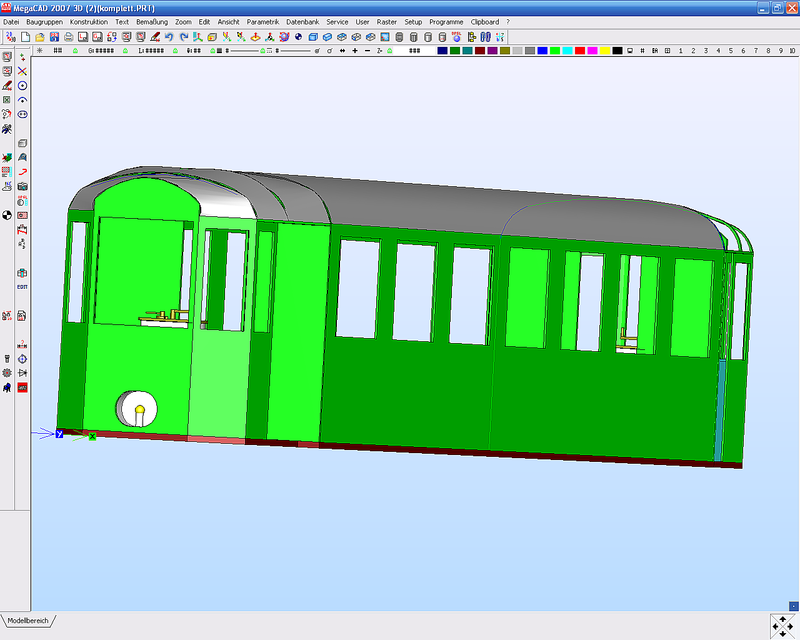800x640 pixels.
Task: Click the New document icon
Action: coord(26,37)
